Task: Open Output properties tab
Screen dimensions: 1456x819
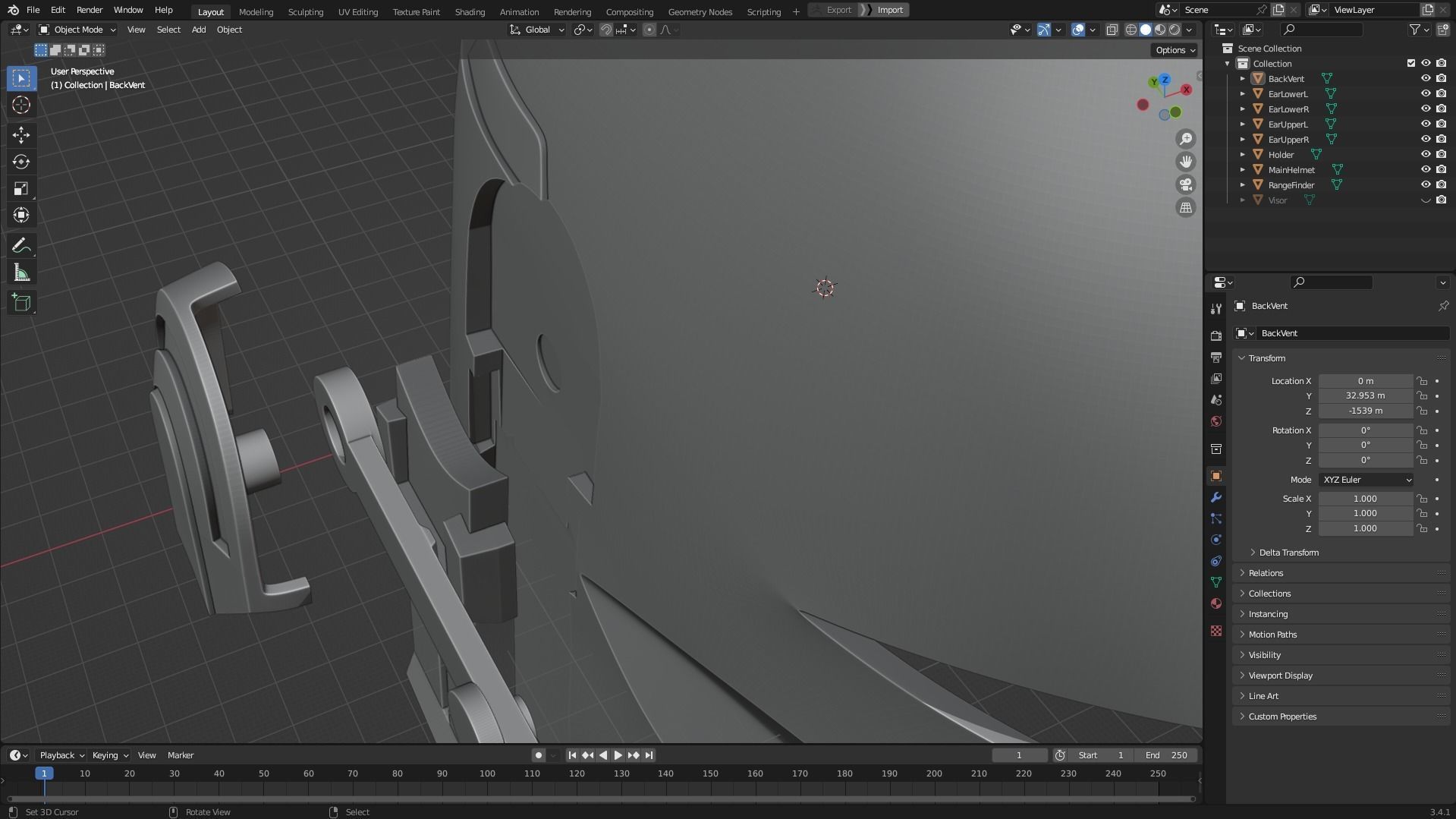Action: pyautogui.click(x=1216, y=357)
